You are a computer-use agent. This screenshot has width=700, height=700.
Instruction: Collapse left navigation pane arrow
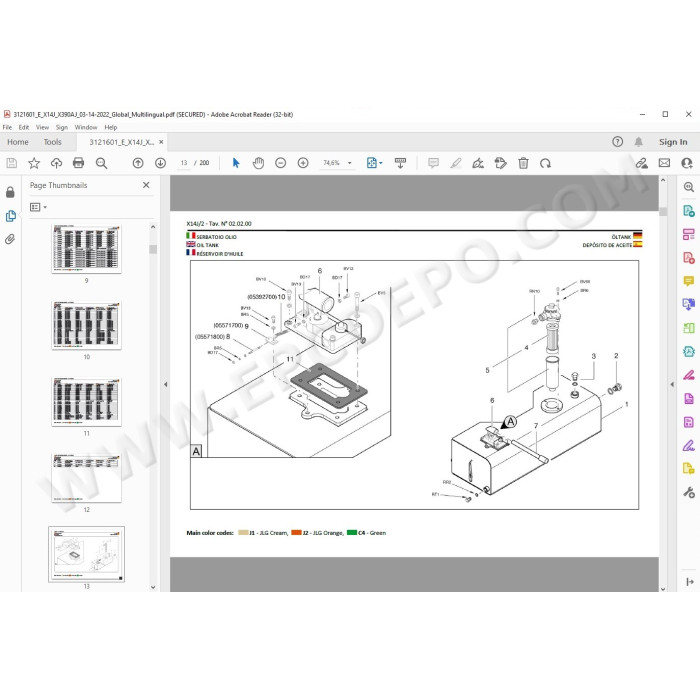coord(166,384)
